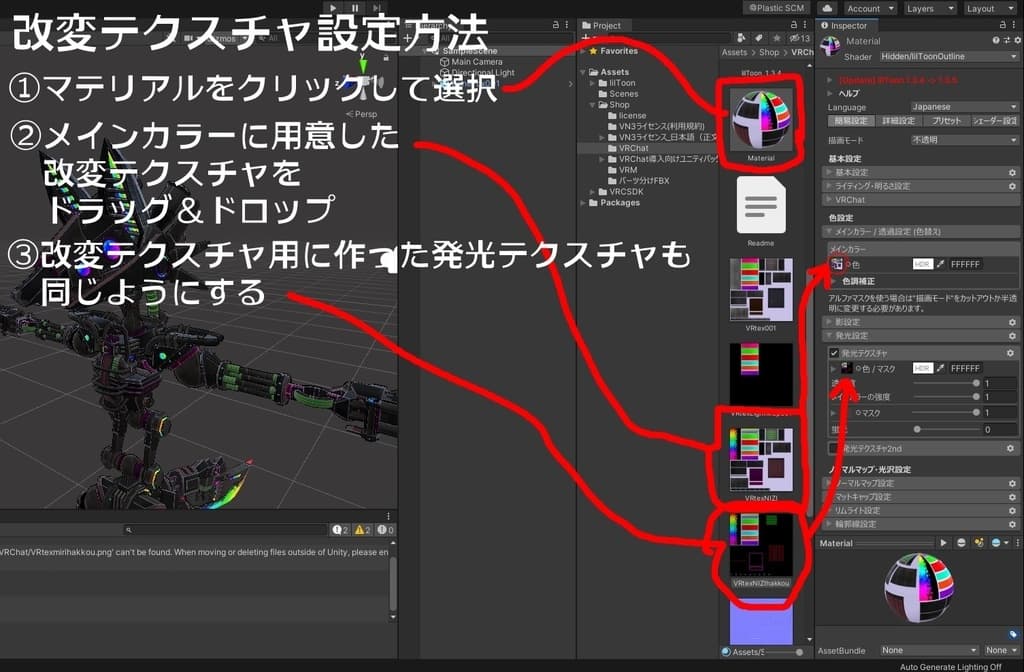This screenshot has height=672, width=1024.
Task: Open the 描画モード dropdown showing 不透明
Action: point(963,139)
